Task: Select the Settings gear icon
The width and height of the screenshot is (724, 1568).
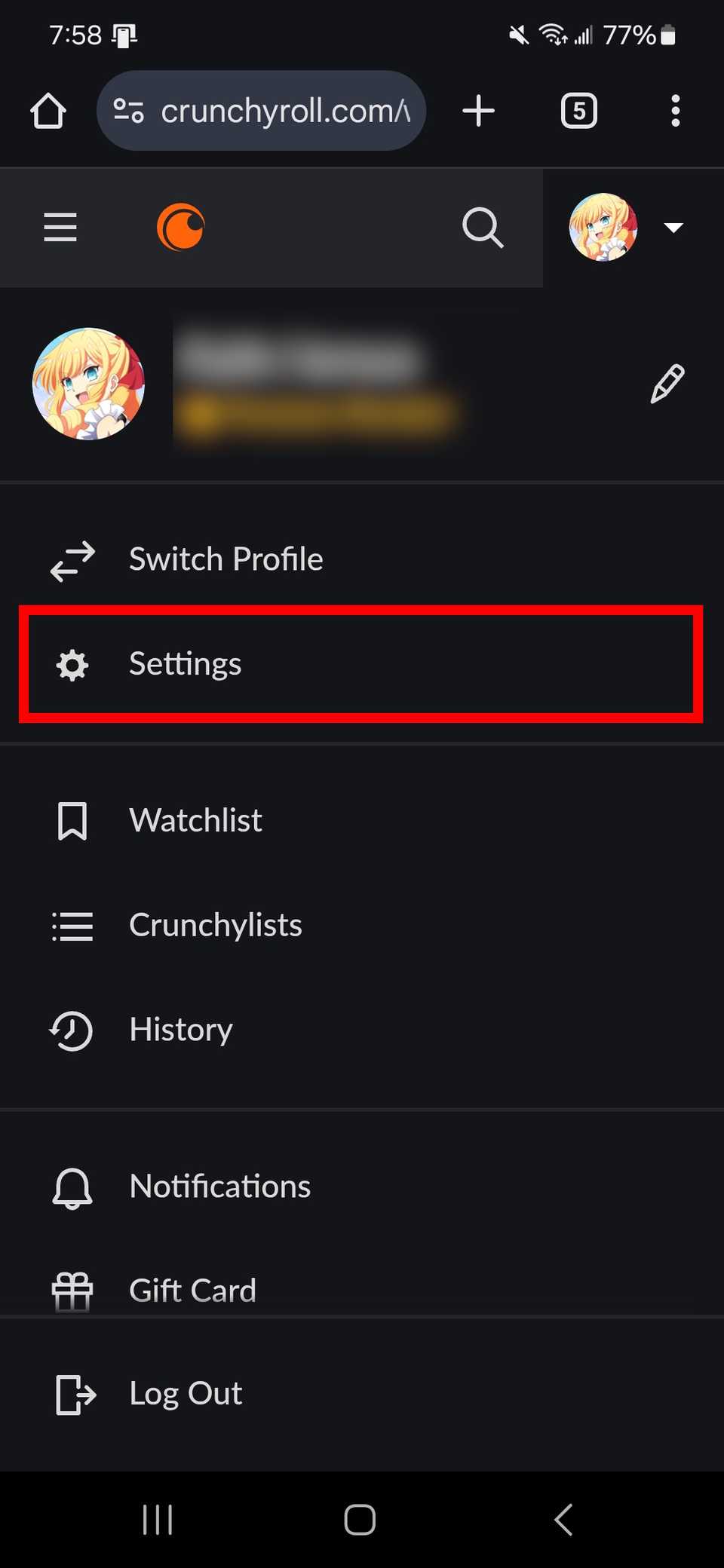Action: [x=72, y=665]
